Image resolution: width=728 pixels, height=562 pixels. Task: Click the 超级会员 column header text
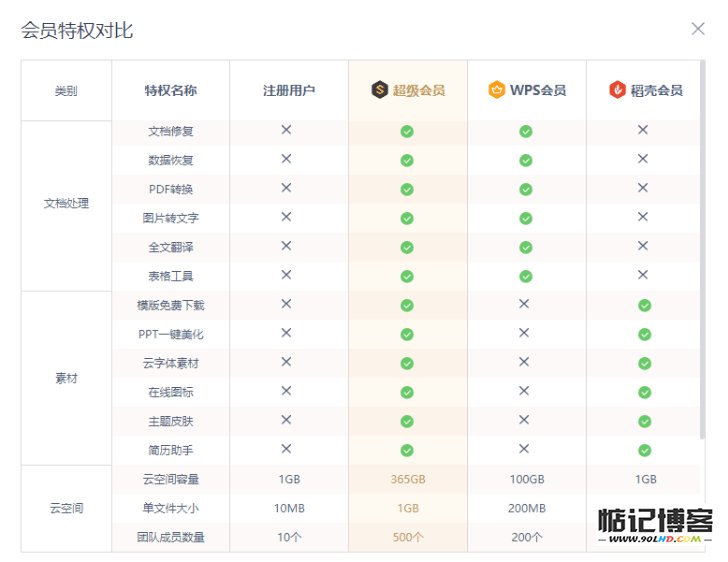pos(419,90)
